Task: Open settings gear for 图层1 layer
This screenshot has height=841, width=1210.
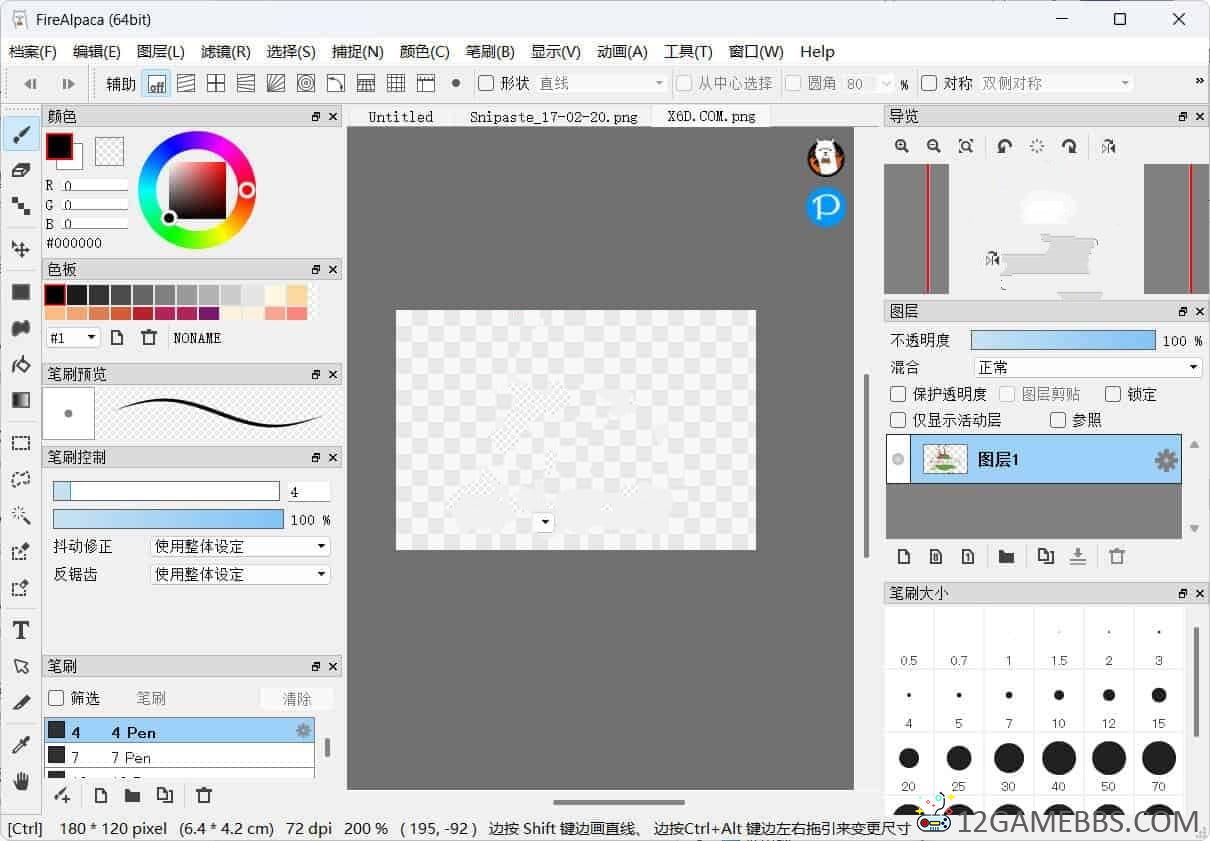Action: pos(1166,460)
